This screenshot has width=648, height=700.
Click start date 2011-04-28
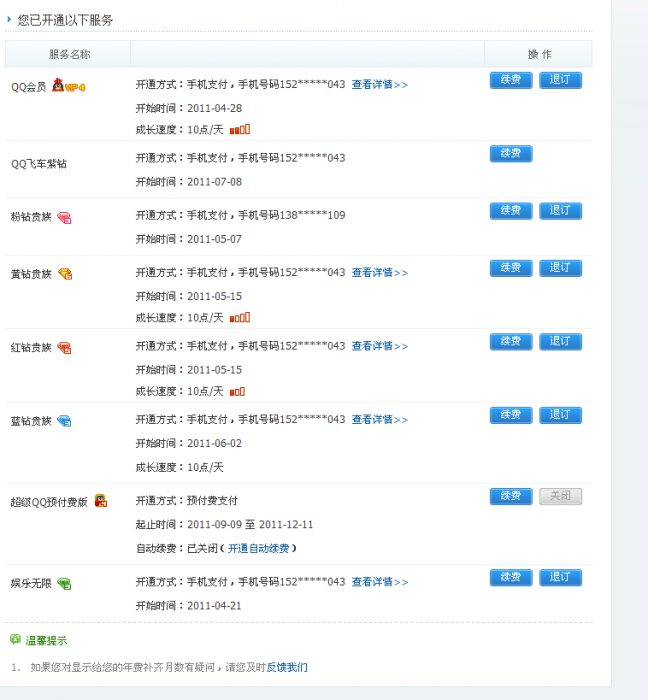214,108
